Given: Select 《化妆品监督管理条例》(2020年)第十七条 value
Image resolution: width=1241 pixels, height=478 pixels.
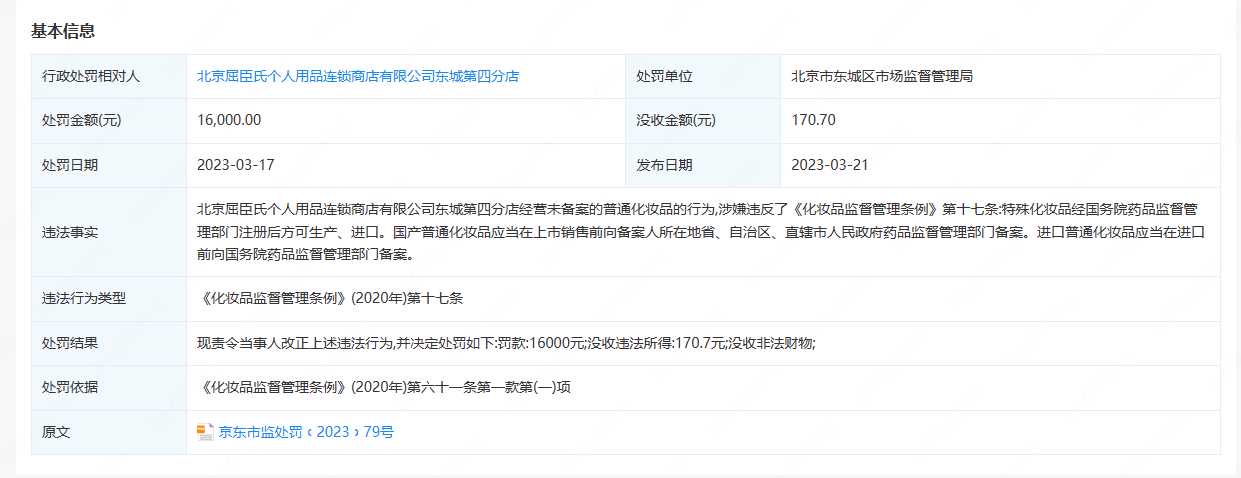Looking at the screenshot, I should click(329, 298).
